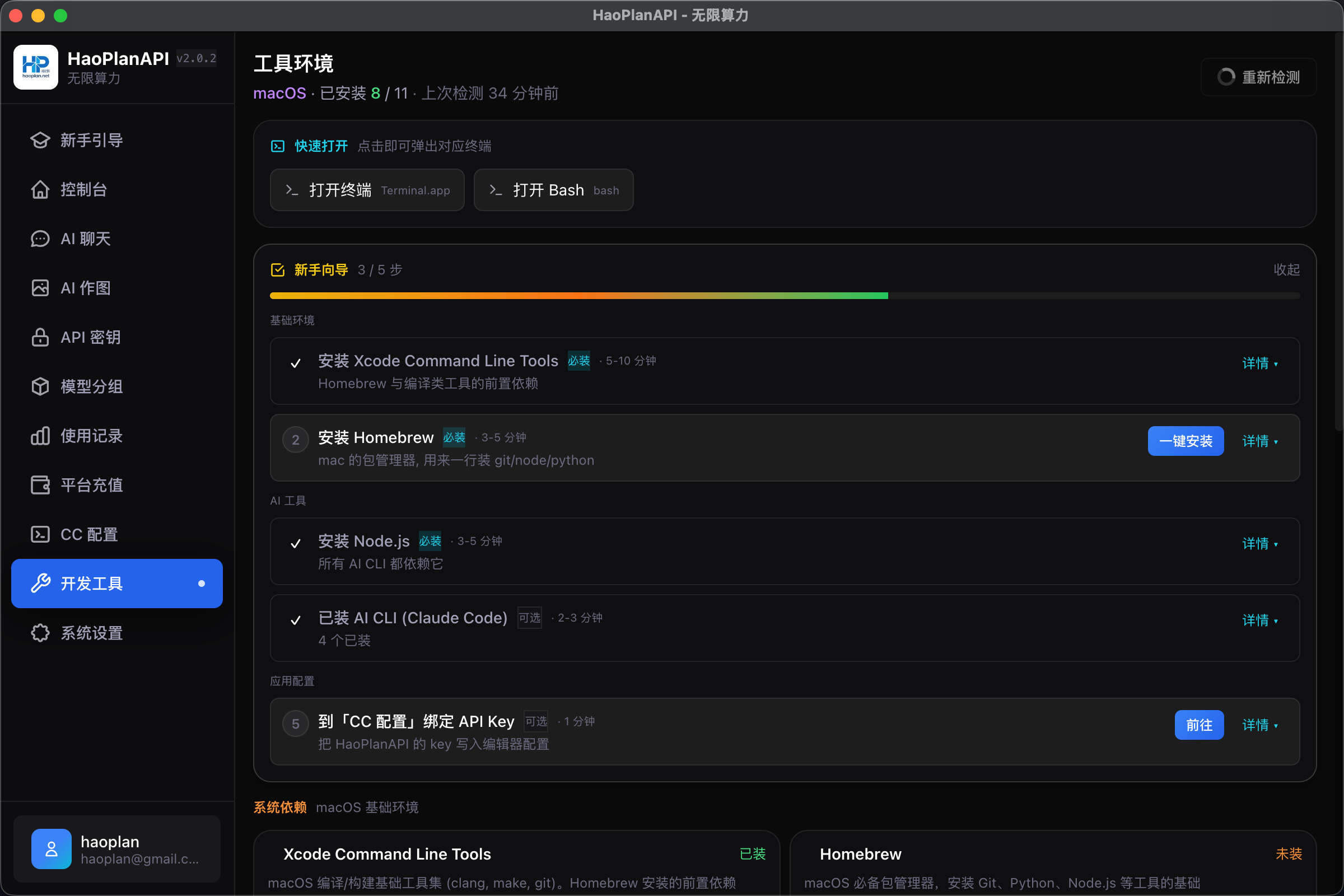Click the wallet icon for 平台充值
1344x896 pixels.
pos(40,485)
